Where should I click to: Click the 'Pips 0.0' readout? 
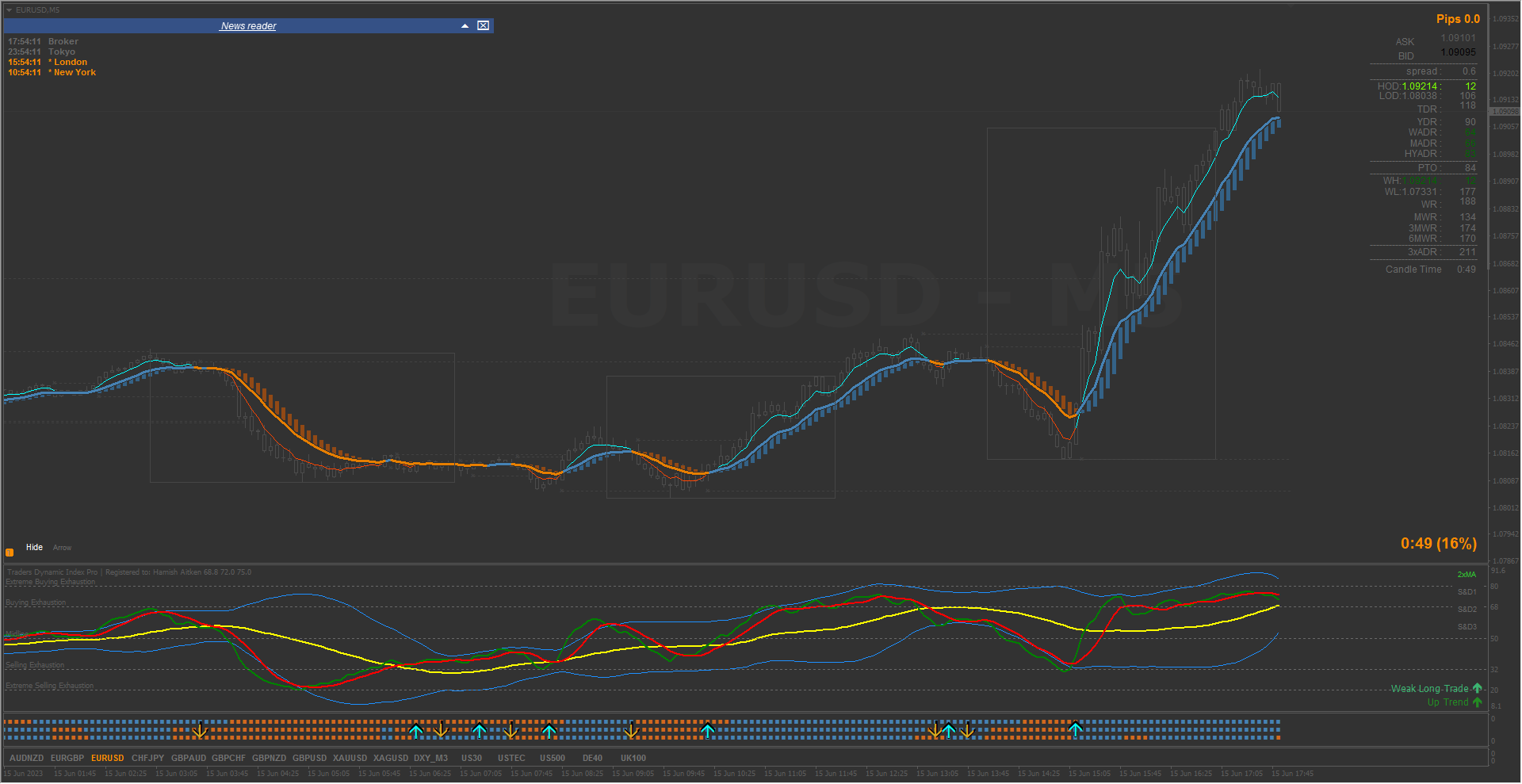pyautogui.click(x=1458, y=19)
